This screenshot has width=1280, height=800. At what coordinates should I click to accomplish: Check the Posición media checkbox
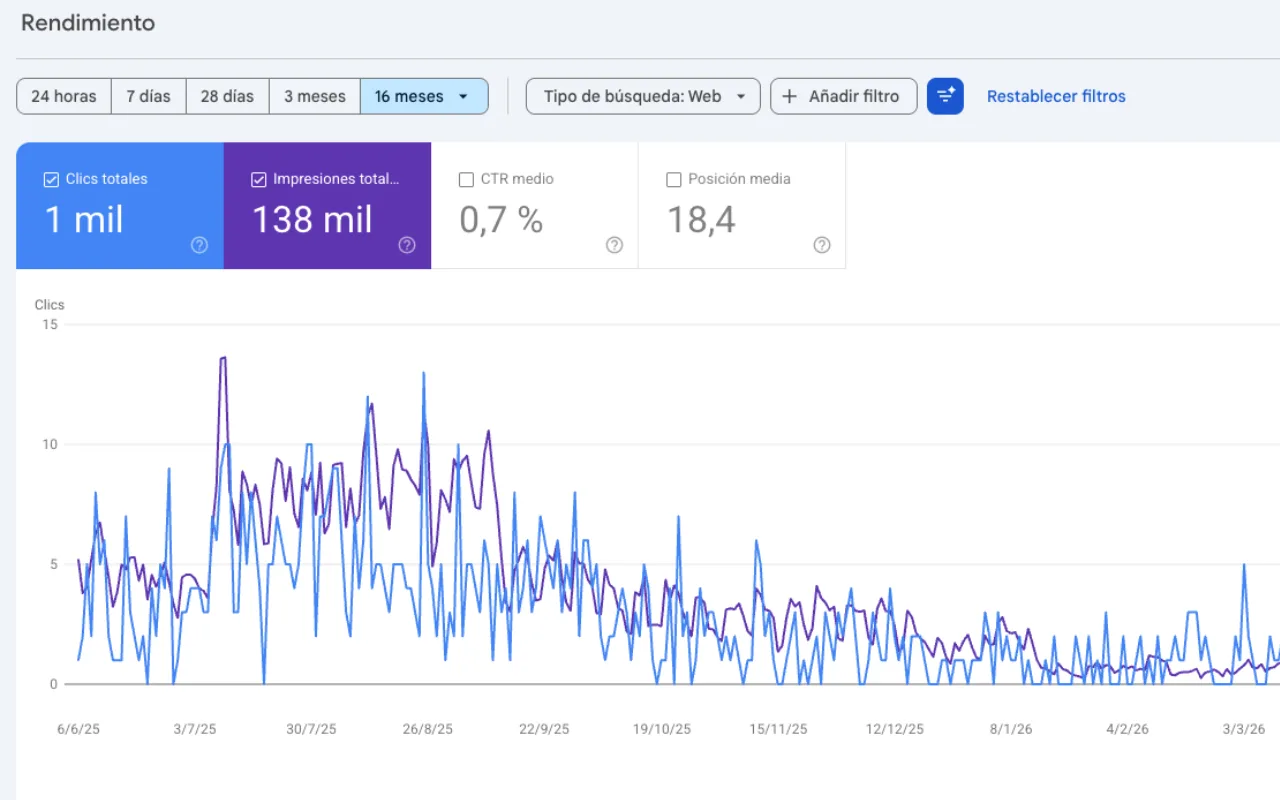tap(674, 180)
